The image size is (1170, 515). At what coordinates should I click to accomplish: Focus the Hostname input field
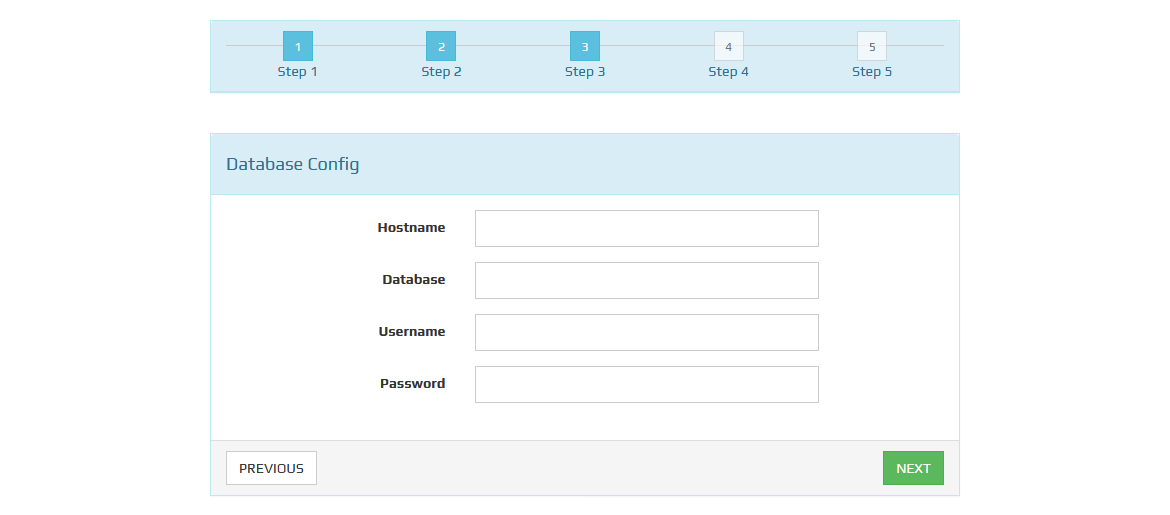click(646, 228)
